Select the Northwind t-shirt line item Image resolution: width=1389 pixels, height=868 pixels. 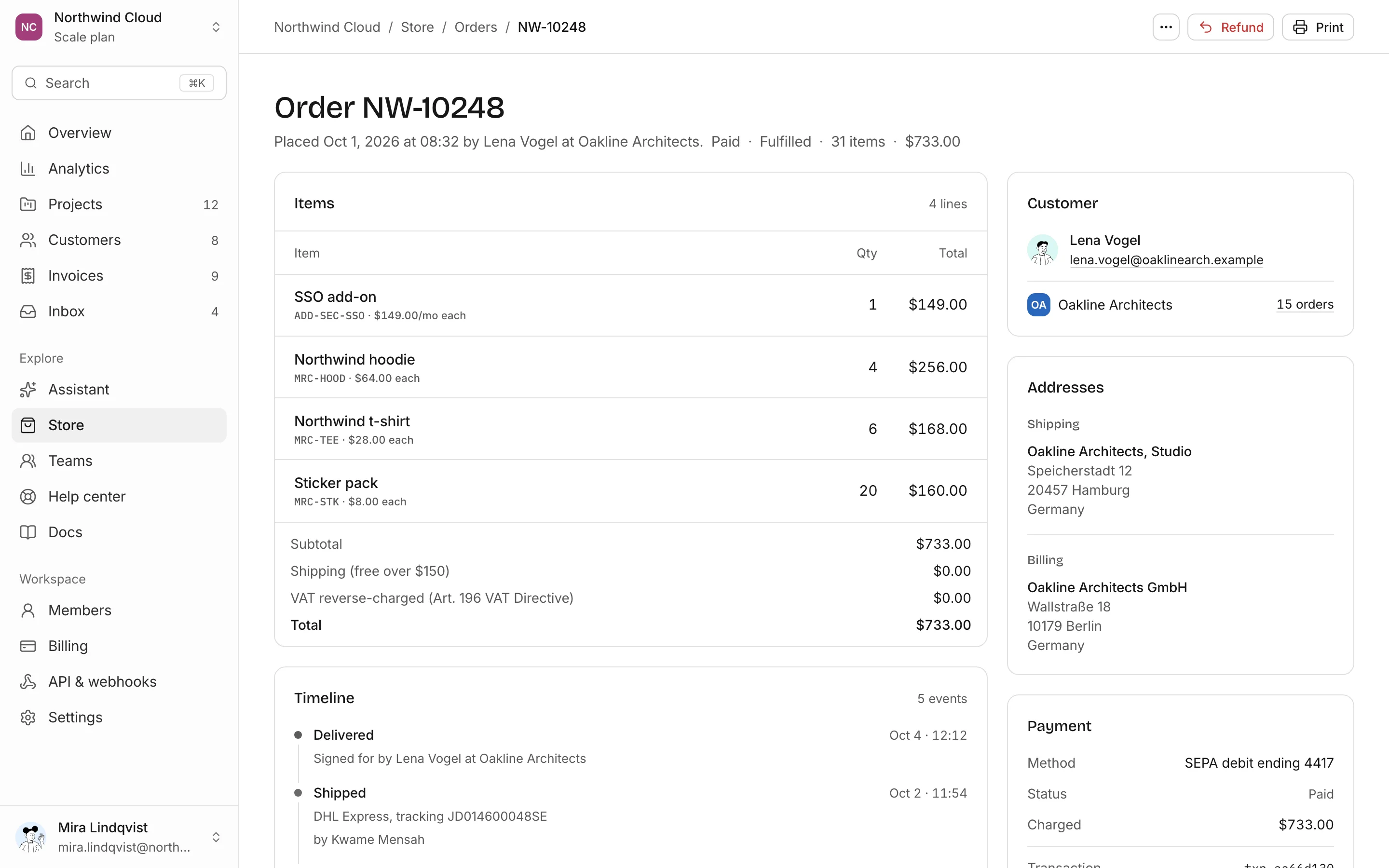[x=630, y=429]
